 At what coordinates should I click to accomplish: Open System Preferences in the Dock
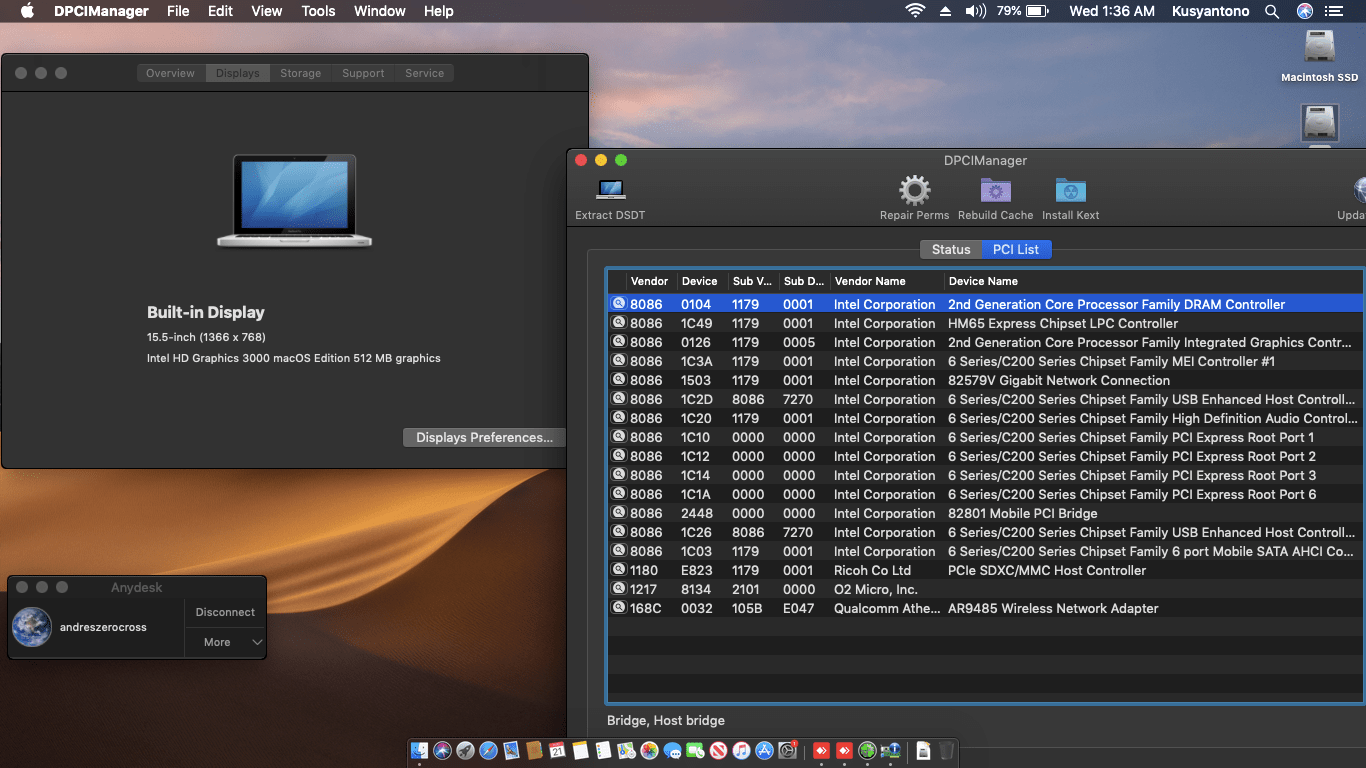pyautogui.click(x=787, y=750)
